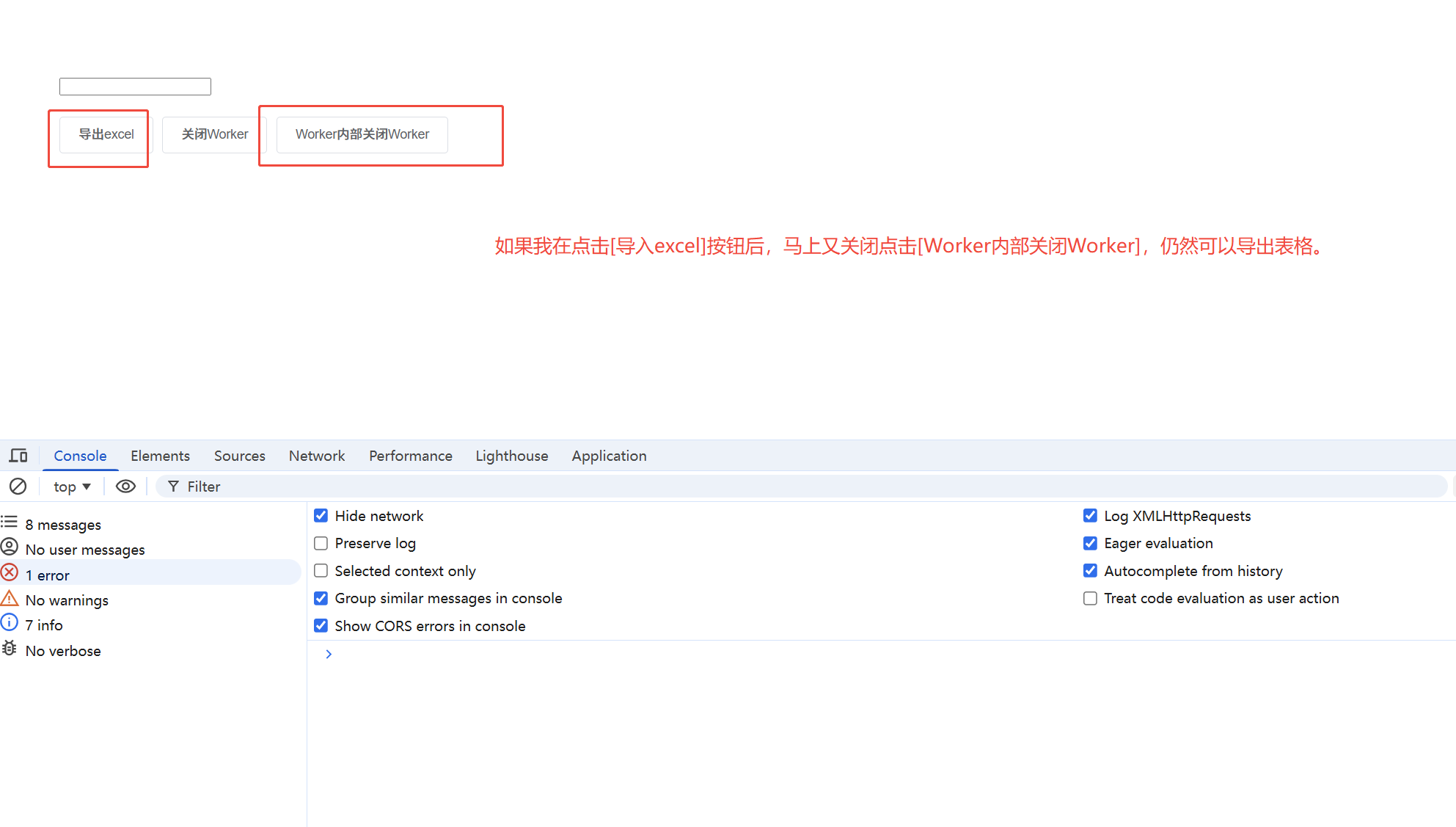
Task: Click the filter funnel icon
Action: pyautogui.click(x=173, y=487)
